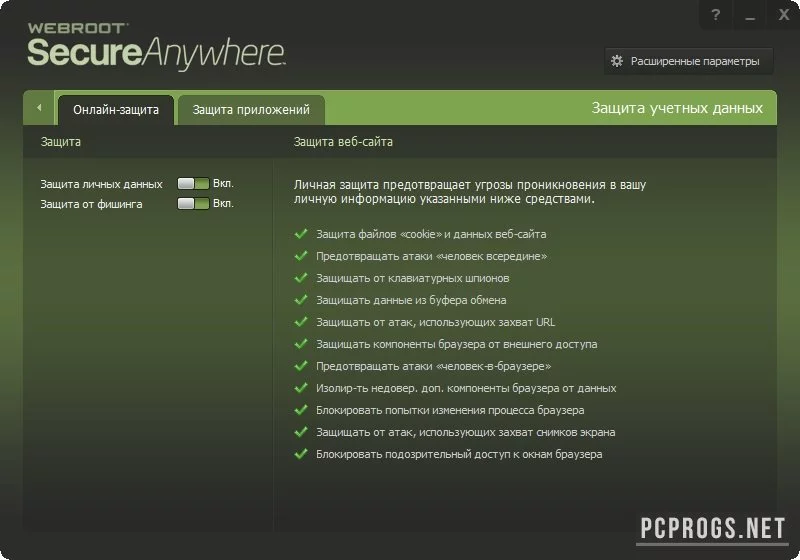Toggle the Защита от фишинга switch
Viewport: 800px width, 560px height.
click(x=193, y=203)
